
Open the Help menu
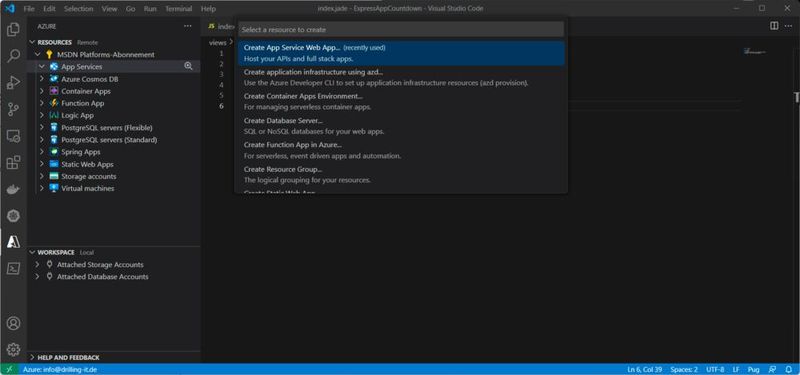tap(208, 9)
